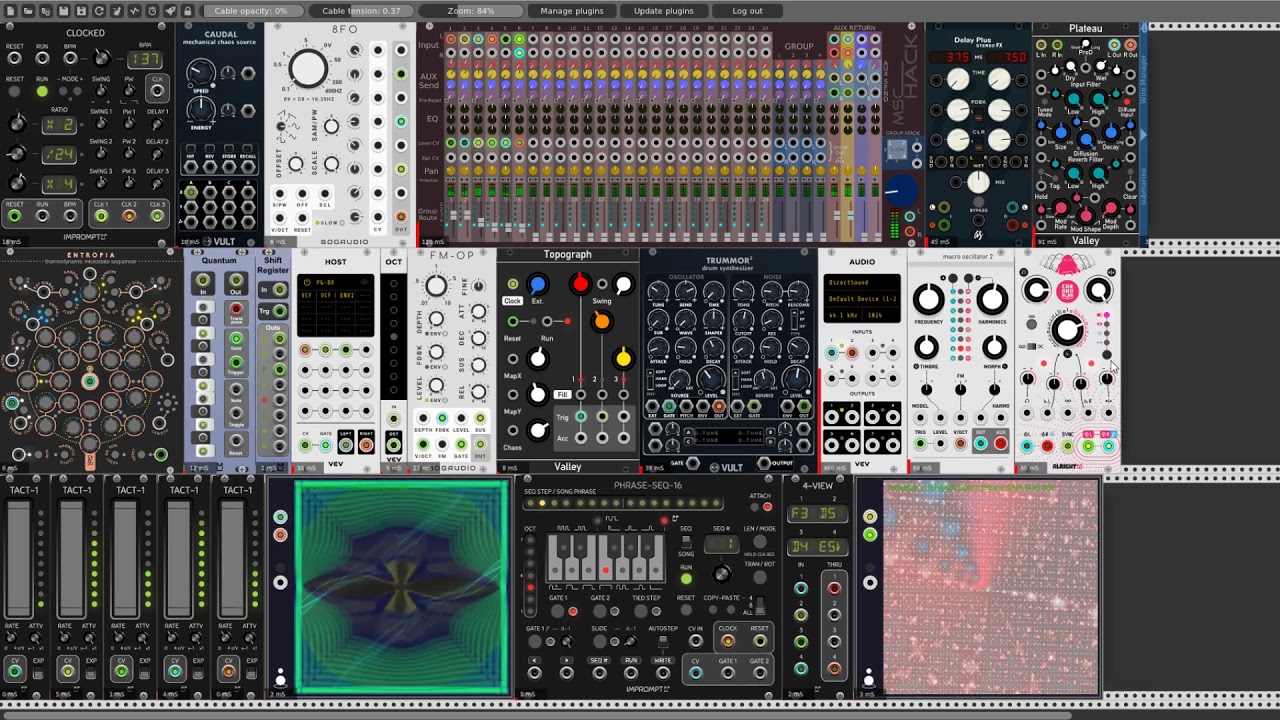Click the large frequency knob on 8FO
The image size is (1280, 720).
[x=308, y=68]
